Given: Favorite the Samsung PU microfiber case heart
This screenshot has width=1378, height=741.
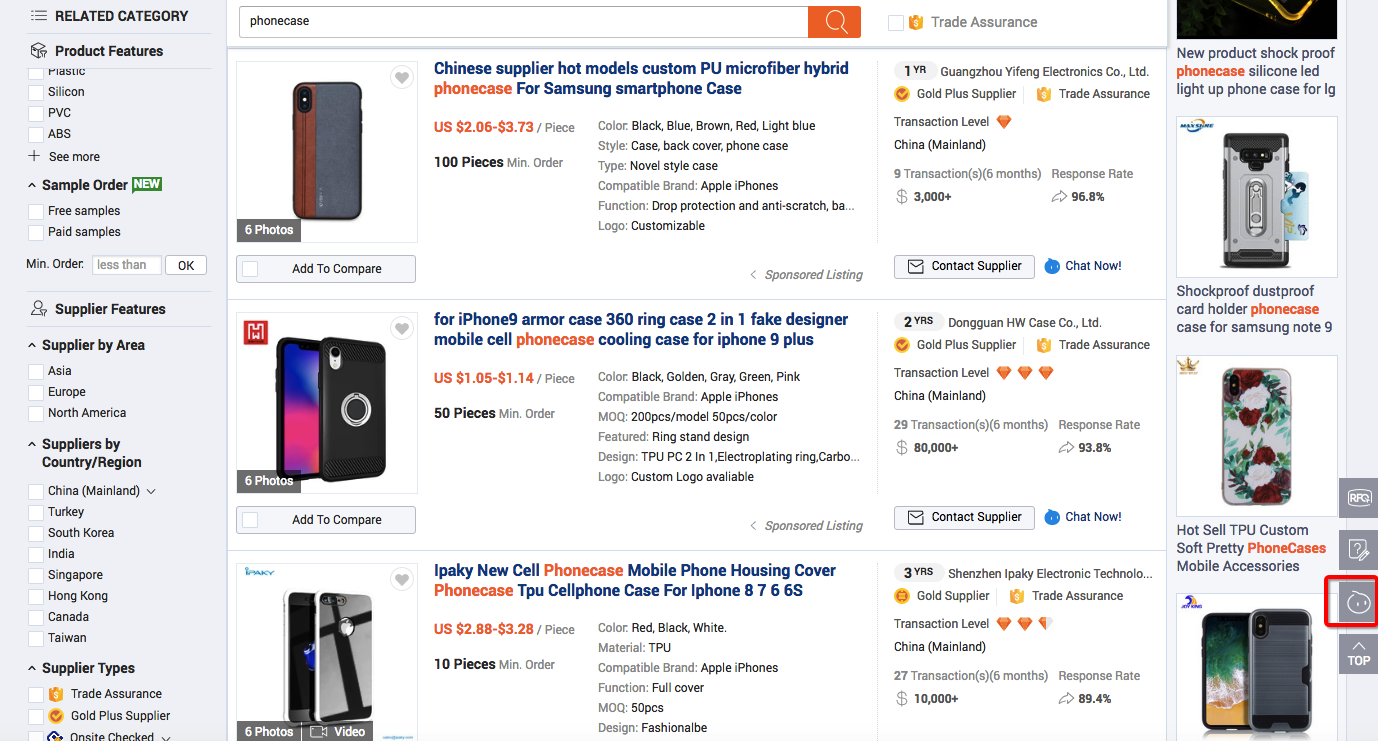Looking at the screenshot, I should click(x=402, y=78).
